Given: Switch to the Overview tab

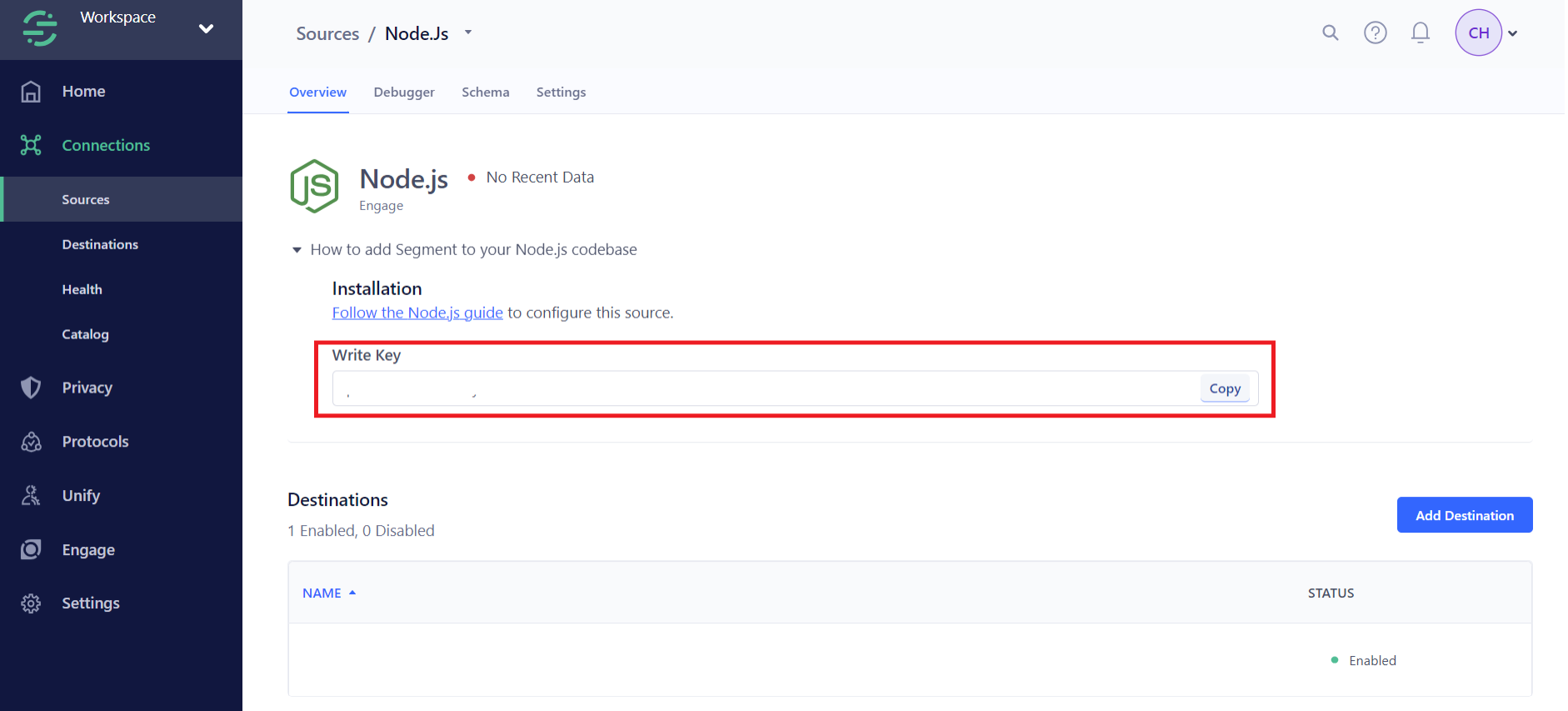Looking at the screenshot, I should 318,93.
